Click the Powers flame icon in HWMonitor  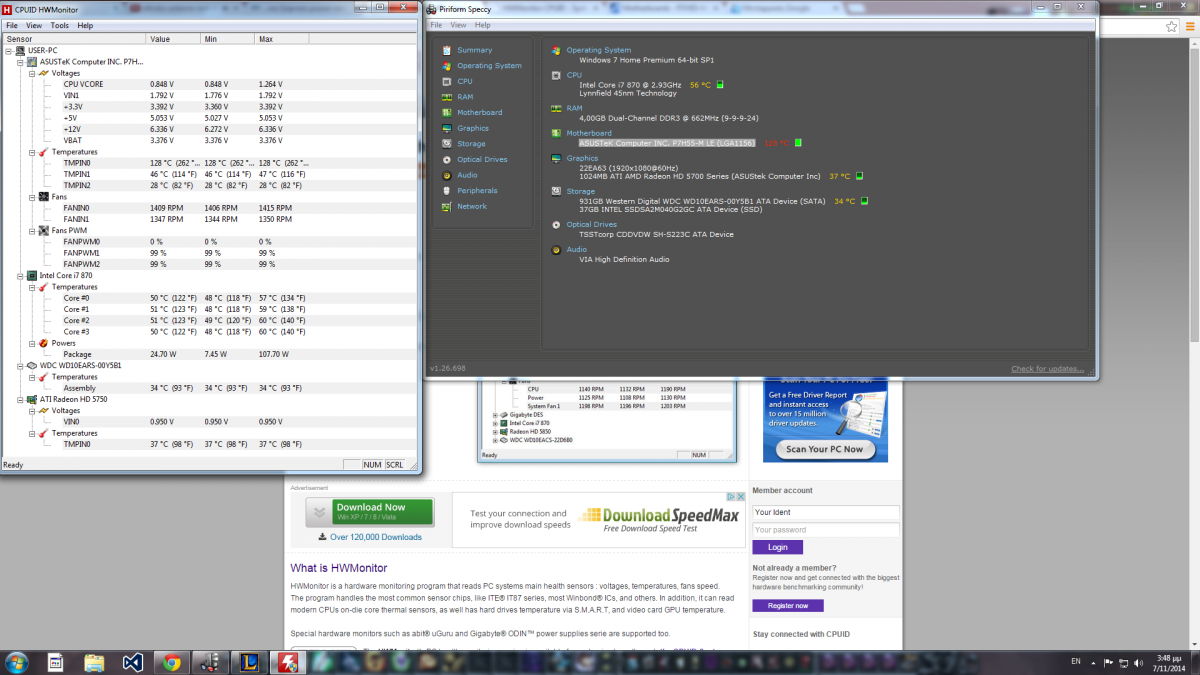click(44, 343)
